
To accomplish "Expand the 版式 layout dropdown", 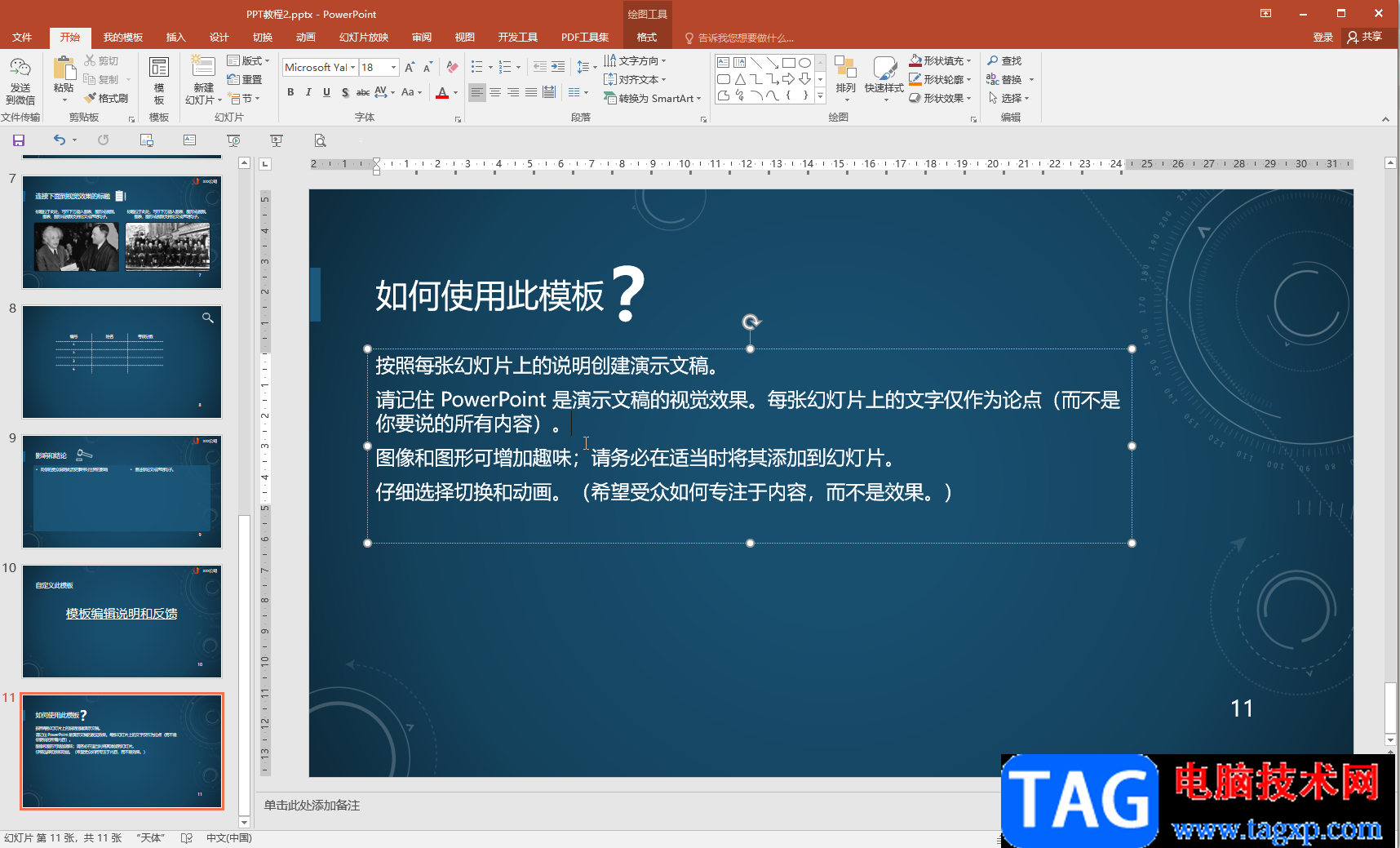I will (x=248, y=60).
